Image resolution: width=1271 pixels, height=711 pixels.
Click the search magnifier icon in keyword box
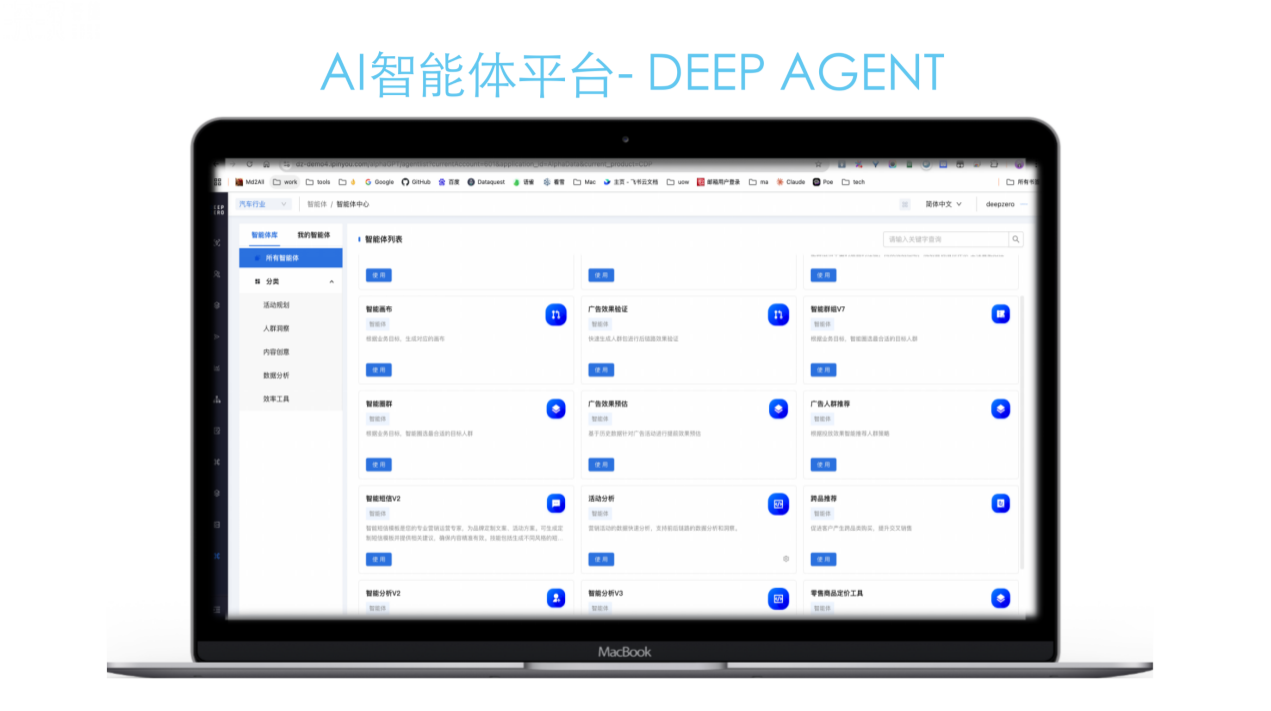(1015, 239)
